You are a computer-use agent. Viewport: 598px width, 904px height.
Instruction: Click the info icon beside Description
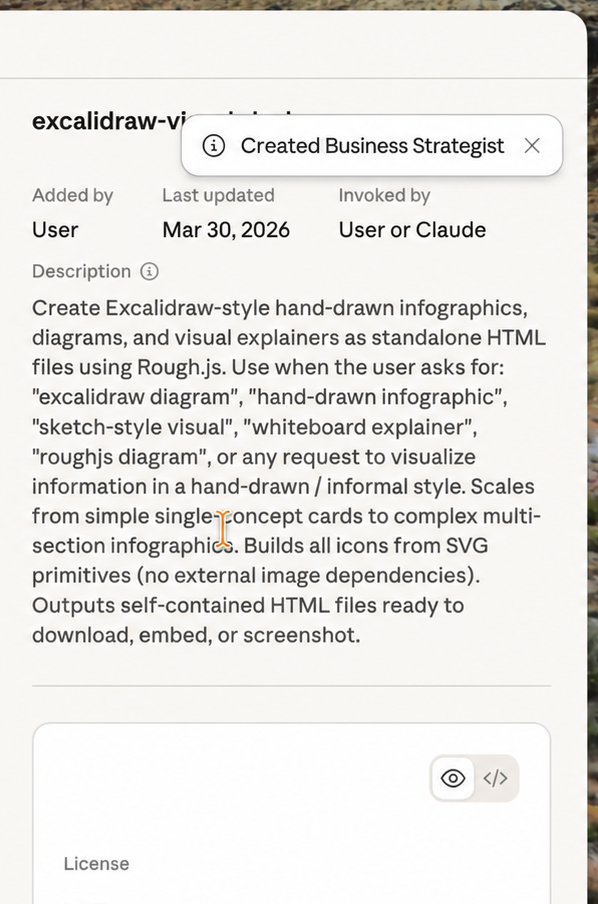pyautogui.click(x=149, y=272)
